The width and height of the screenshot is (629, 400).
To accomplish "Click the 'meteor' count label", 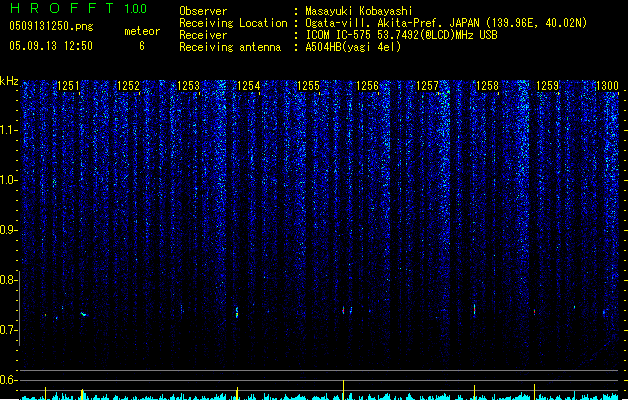I will [x=142, y=31].
